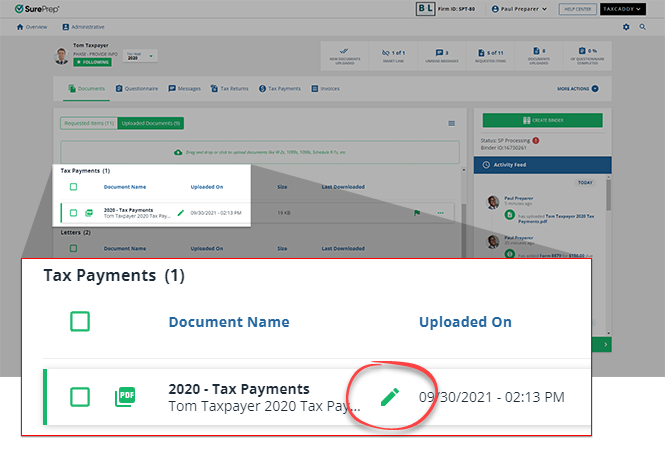Open three-dot menu for Tax Payments row

[441, 213]
